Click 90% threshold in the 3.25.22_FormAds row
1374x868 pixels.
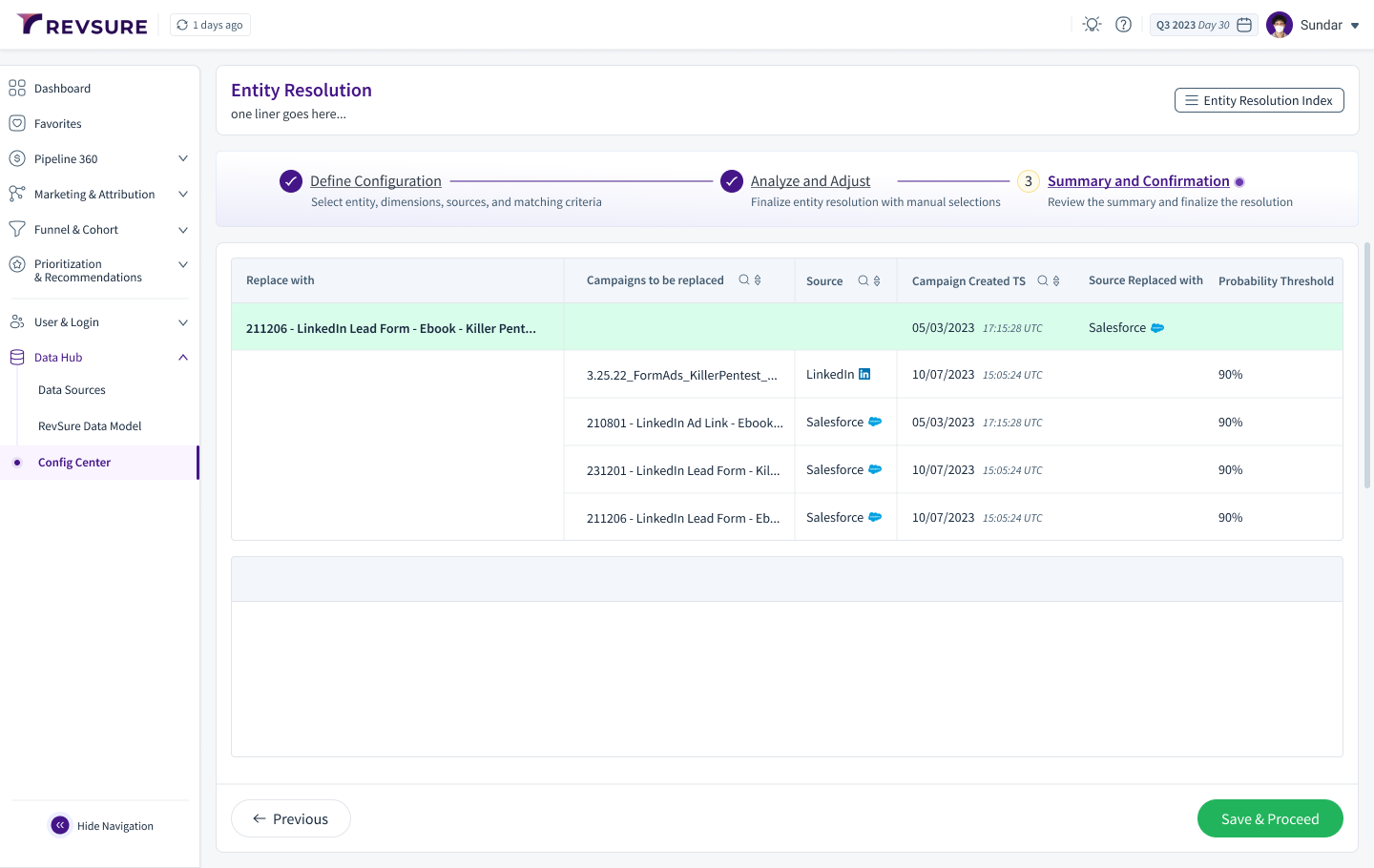pyautogui.click(x=1230, y=375)
